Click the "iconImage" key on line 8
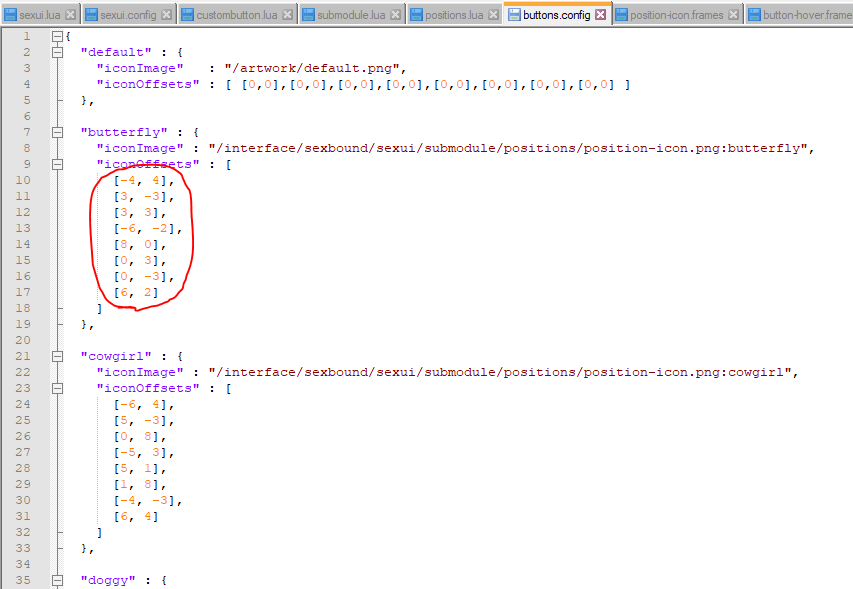This screenshot has height=589, width=853. (140, 148)
